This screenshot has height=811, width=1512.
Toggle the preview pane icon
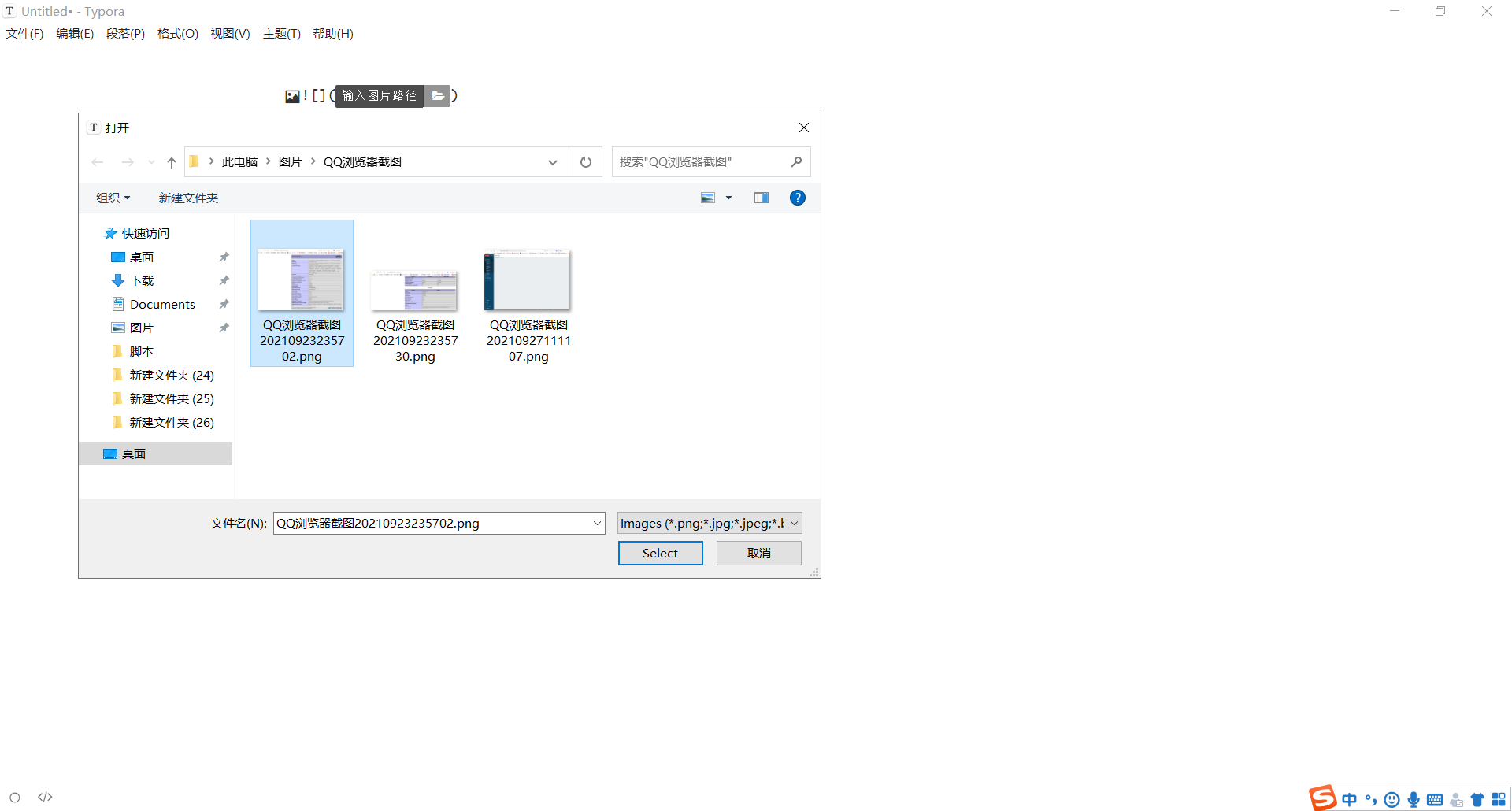pyautogui.click(x=761, y=198)
